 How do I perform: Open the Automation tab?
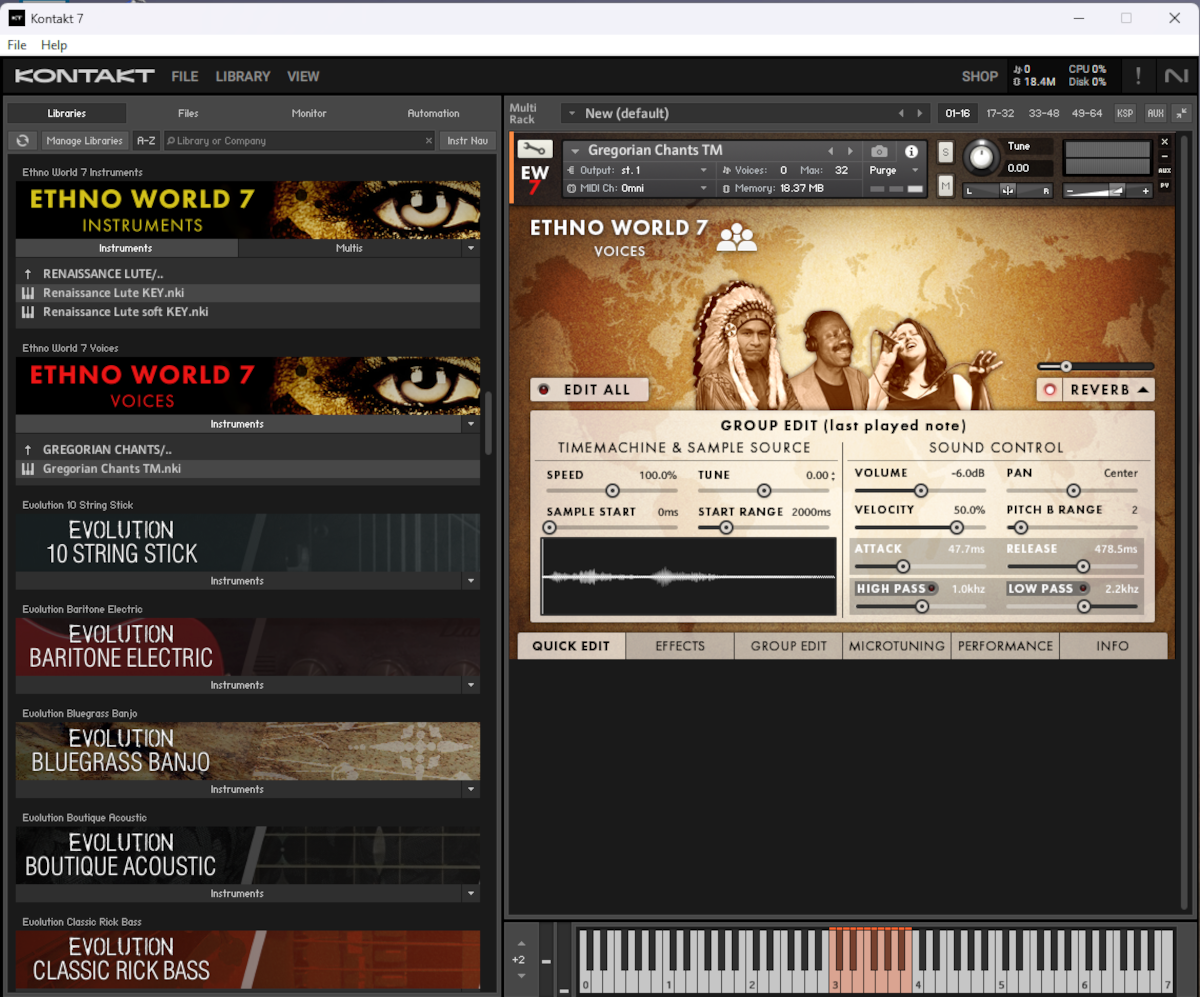pos(434,113)
